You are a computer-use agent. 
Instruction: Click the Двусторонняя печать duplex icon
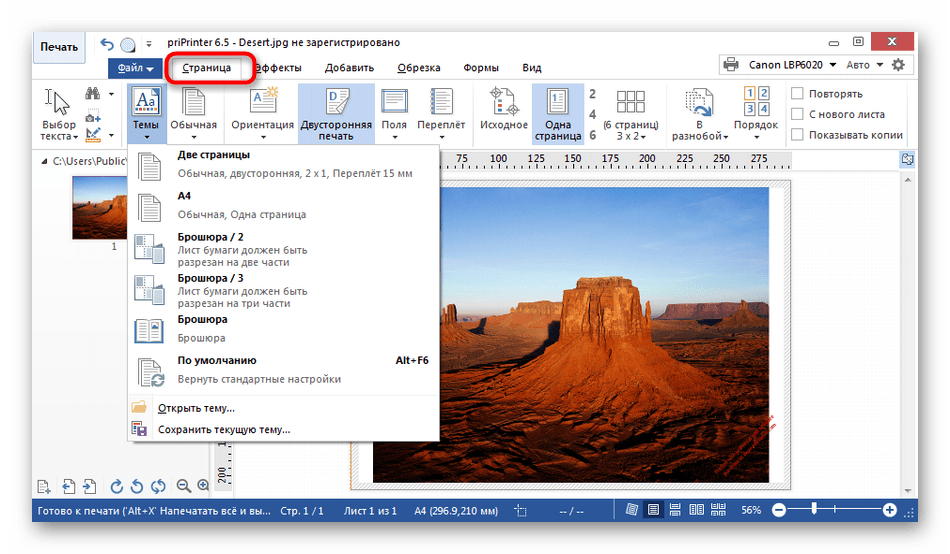335,104
